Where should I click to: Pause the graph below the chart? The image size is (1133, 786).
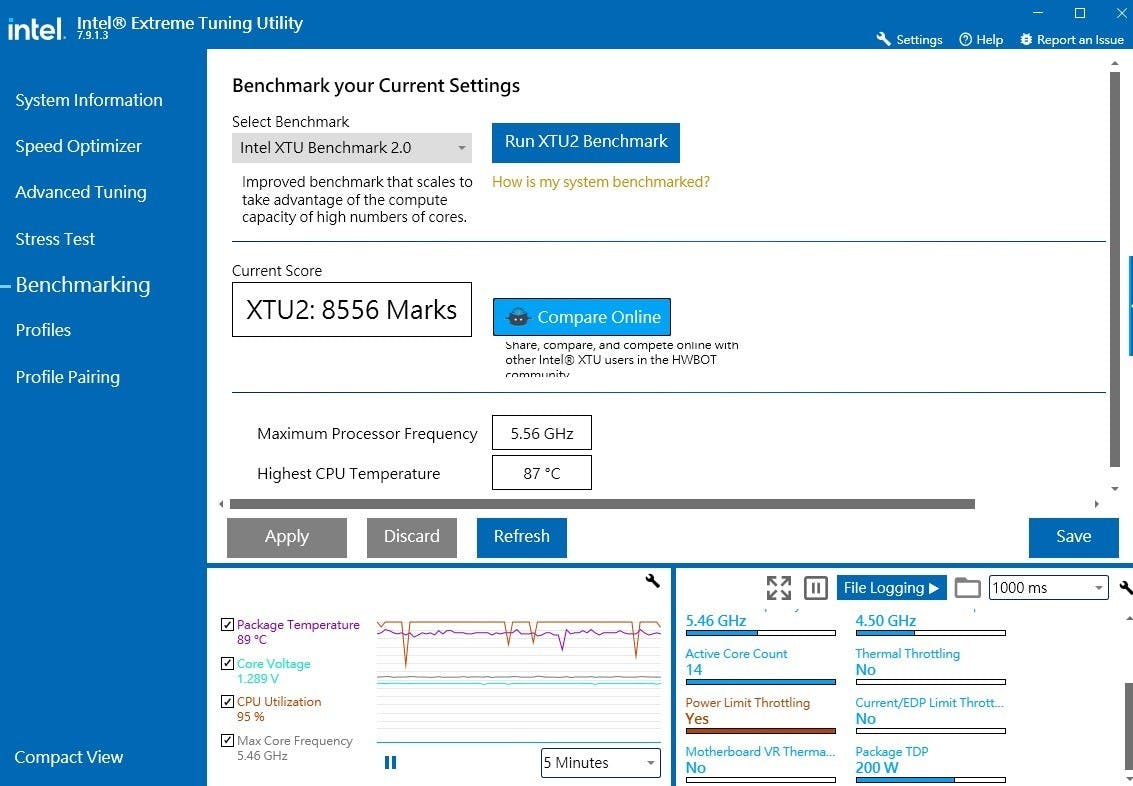pyautogui.click(x=390, y=763)
